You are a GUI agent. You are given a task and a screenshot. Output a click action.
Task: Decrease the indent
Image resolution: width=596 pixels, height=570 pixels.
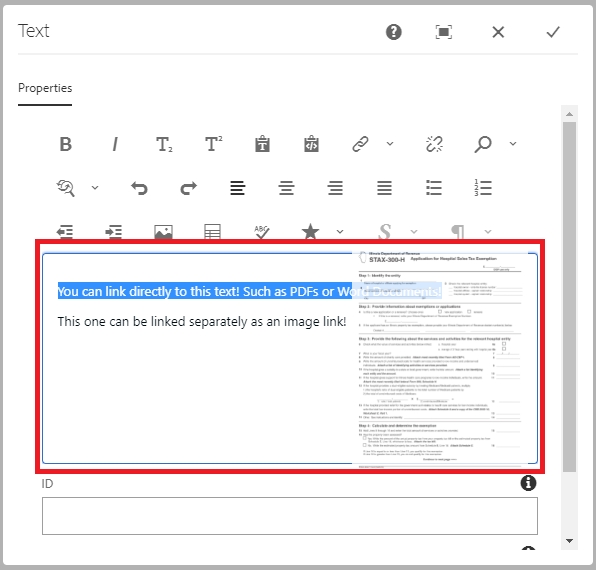65,232
